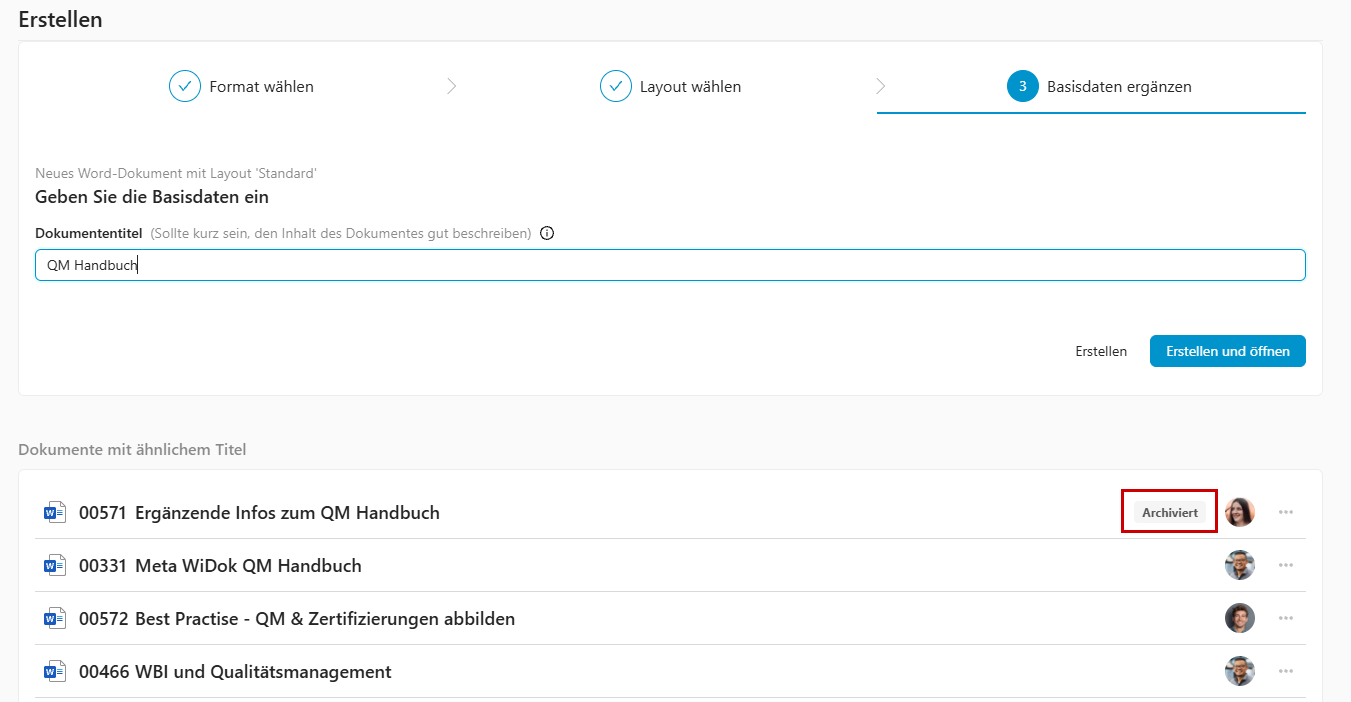1351x702 pixels.
Task: Open the options menu for document 00571
Action: (1286, 512)
